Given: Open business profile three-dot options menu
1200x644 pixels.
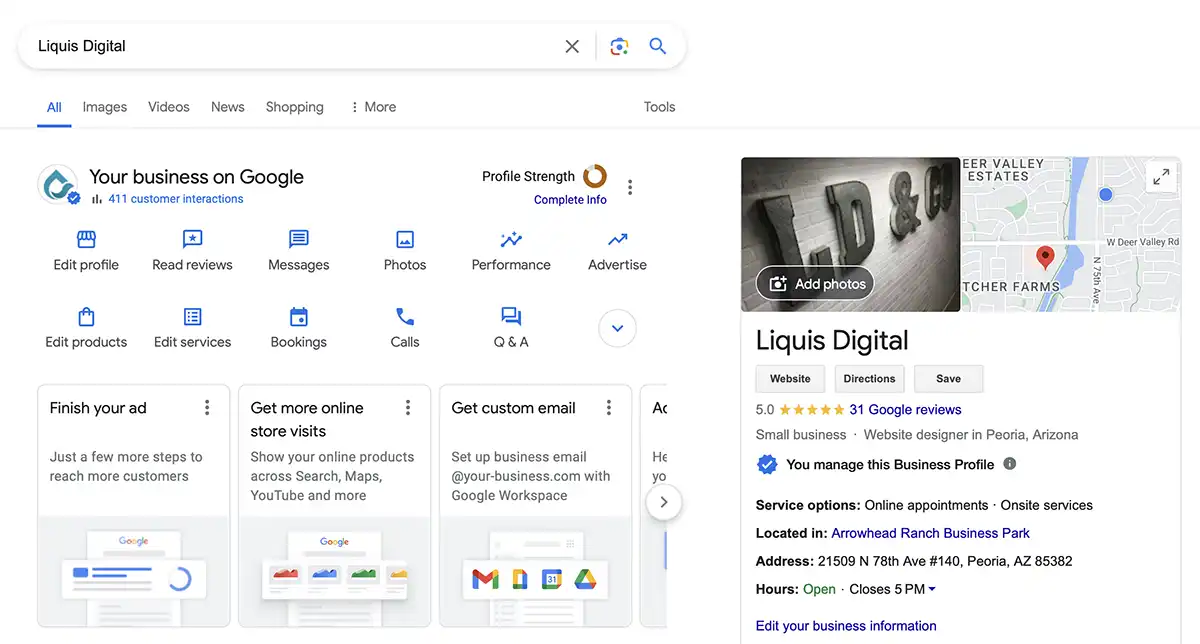Looking at the screenshot, I should point(630,187).
